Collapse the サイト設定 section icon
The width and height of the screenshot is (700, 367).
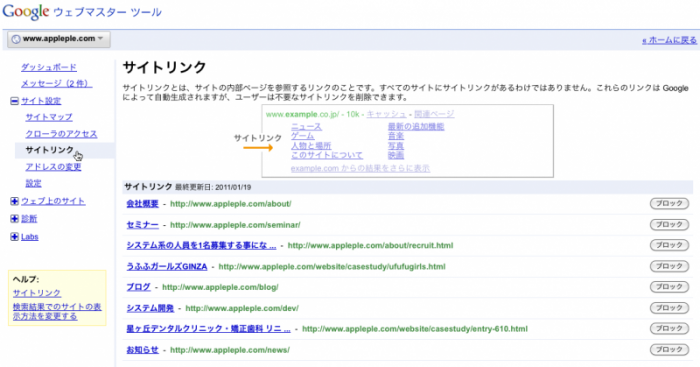click(x=14, y=101)
